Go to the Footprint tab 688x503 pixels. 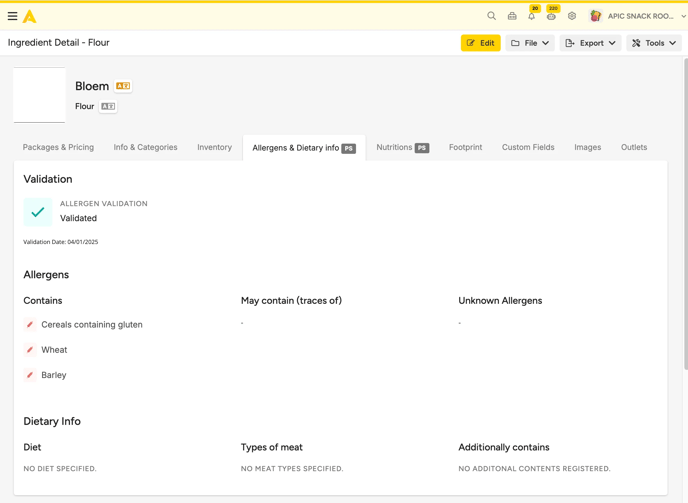[x=465, y=147]
